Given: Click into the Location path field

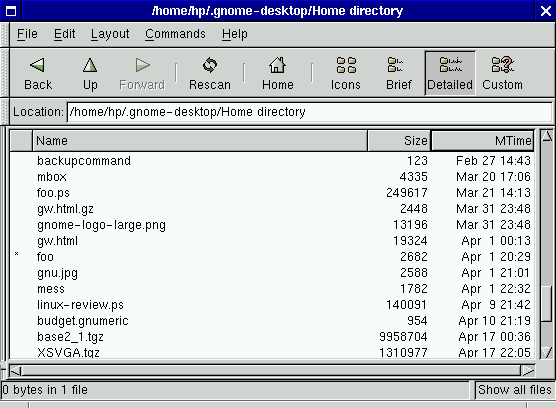Looking at the screenshot, I should (x=309, y=112).
